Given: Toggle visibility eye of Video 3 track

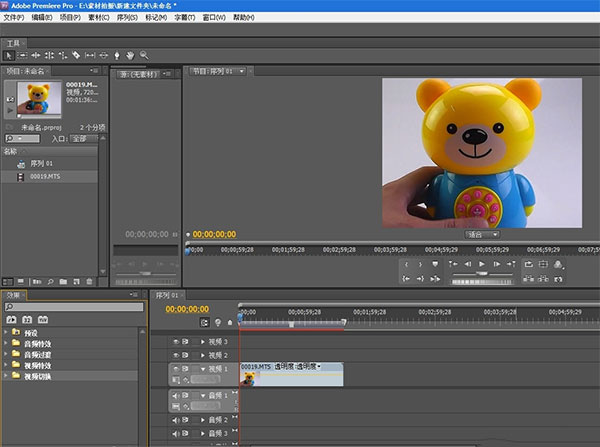Looking at the screenshot, I should pyautogui.click(x=176, y=342).
